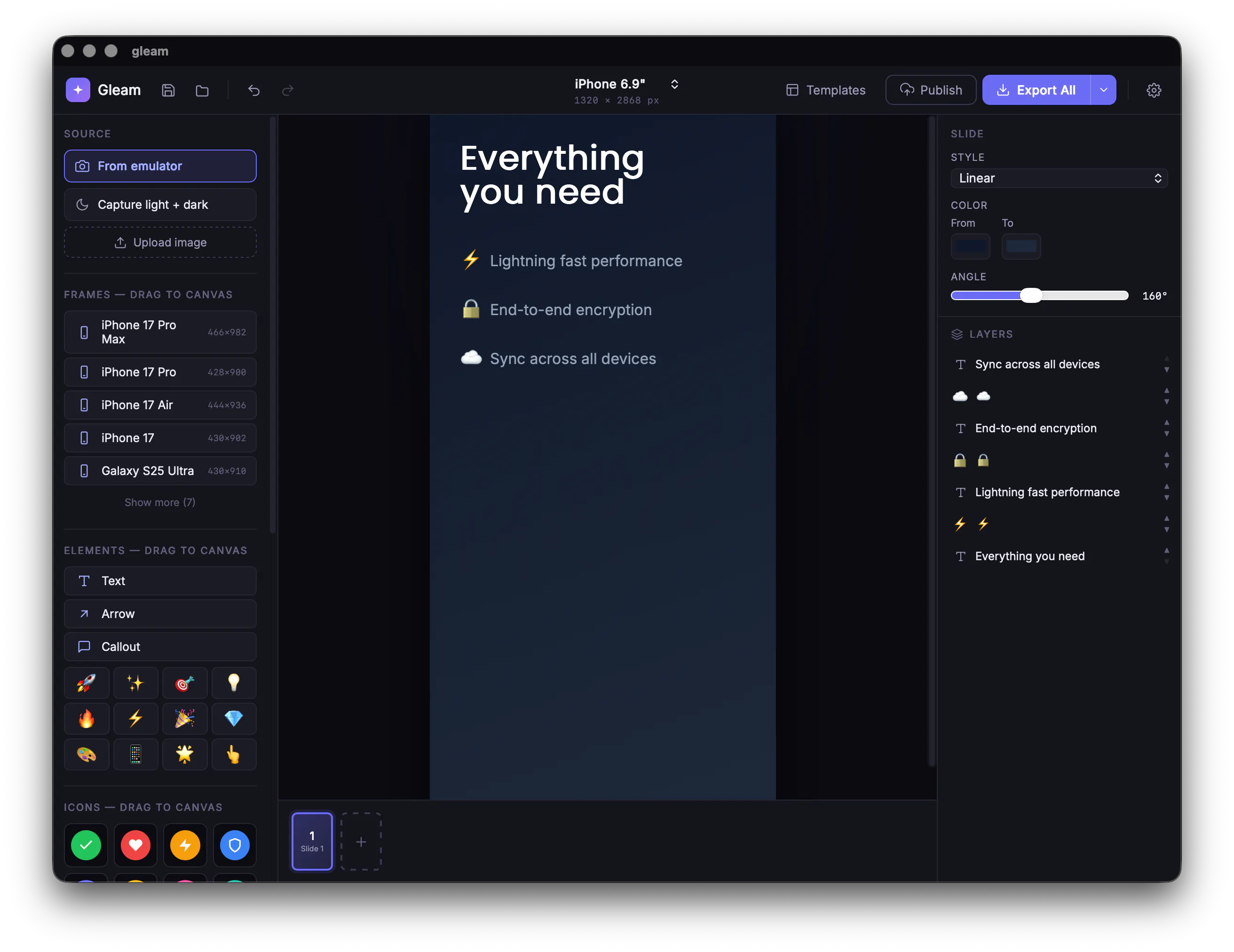Open the Export All options arrow
This screenshot has height=952, width=1234.
pos(1103,90)
